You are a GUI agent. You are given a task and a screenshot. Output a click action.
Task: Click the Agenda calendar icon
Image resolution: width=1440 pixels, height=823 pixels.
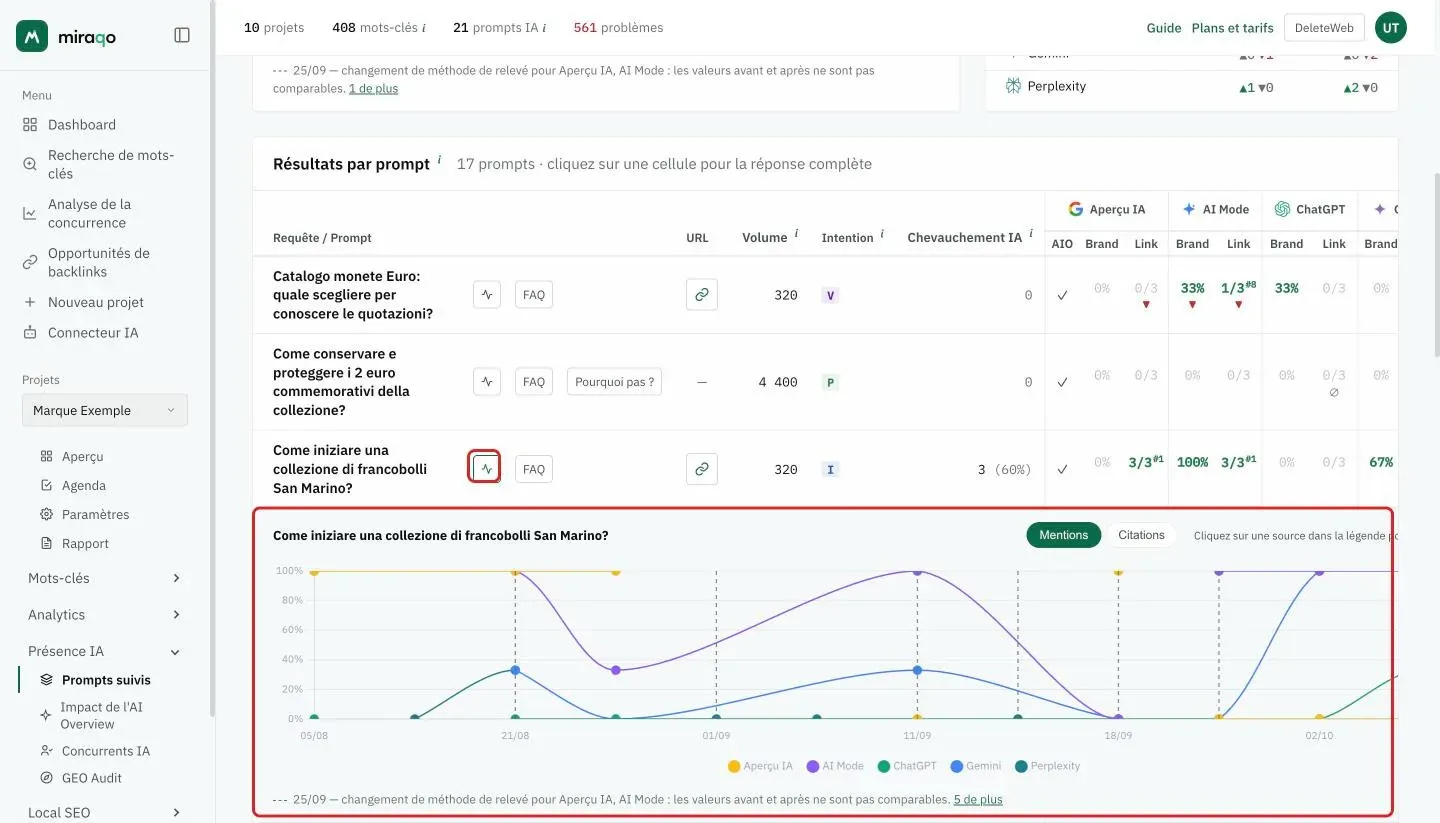click(x=46, y=485)
